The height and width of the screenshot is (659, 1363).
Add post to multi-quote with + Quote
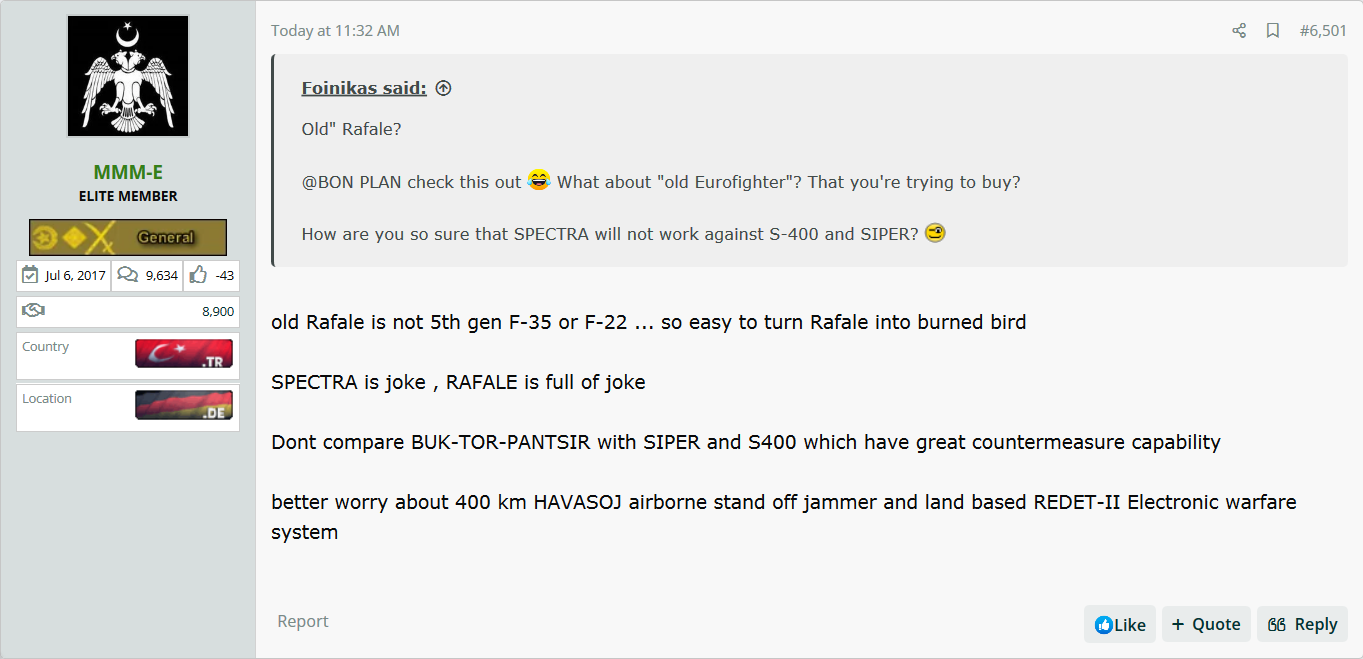1206,624
